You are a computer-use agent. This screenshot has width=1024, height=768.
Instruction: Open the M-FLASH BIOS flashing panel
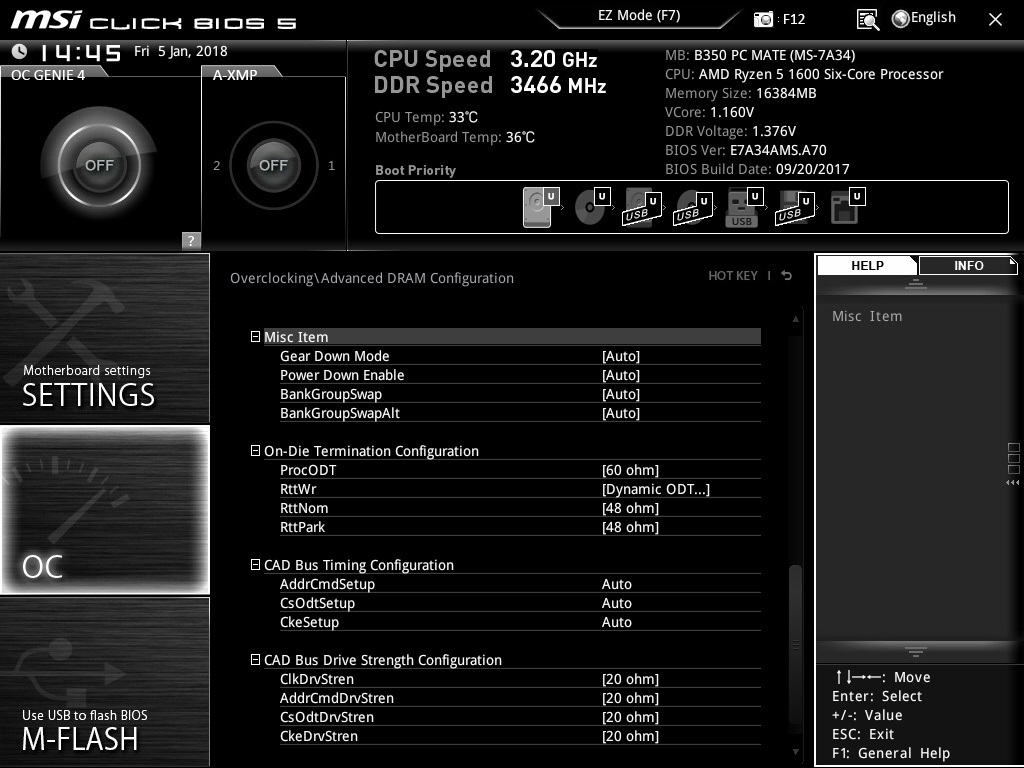pos(104,682)
